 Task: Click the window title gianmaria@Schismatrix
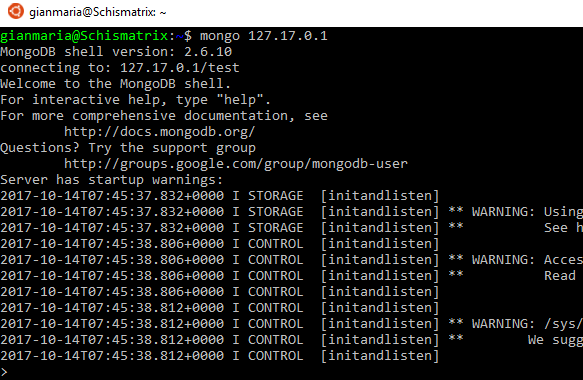tap(97, 12)
